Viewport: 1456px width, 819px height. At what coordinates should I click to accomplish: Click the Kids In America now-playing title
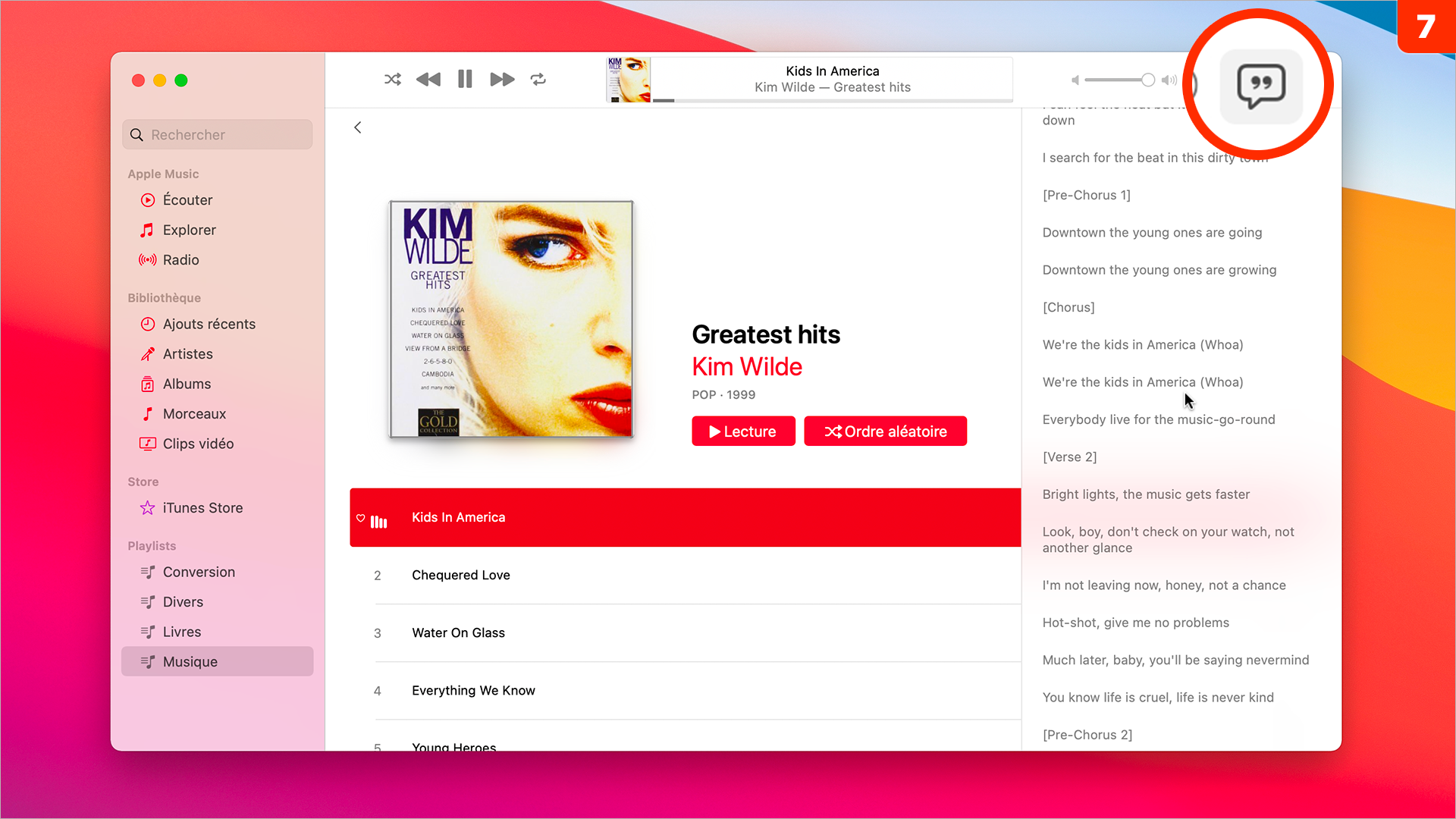point(833,71)
